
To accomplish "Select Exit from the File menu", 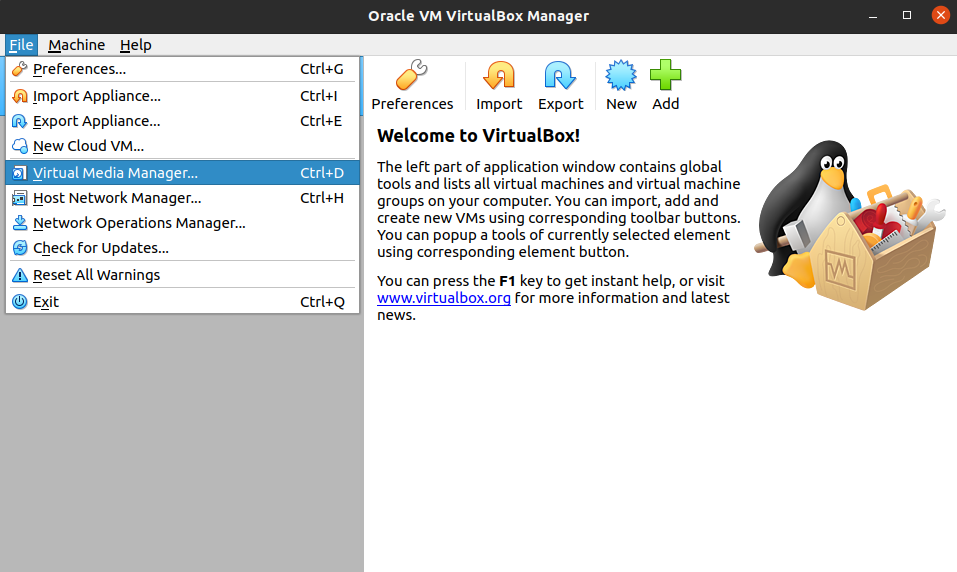I will pos(182,302).
